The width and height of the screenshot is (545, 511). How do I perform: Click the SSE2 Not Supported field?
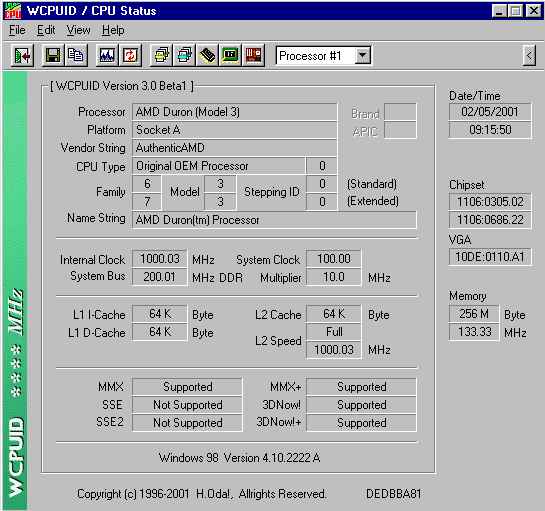[187, 423]
